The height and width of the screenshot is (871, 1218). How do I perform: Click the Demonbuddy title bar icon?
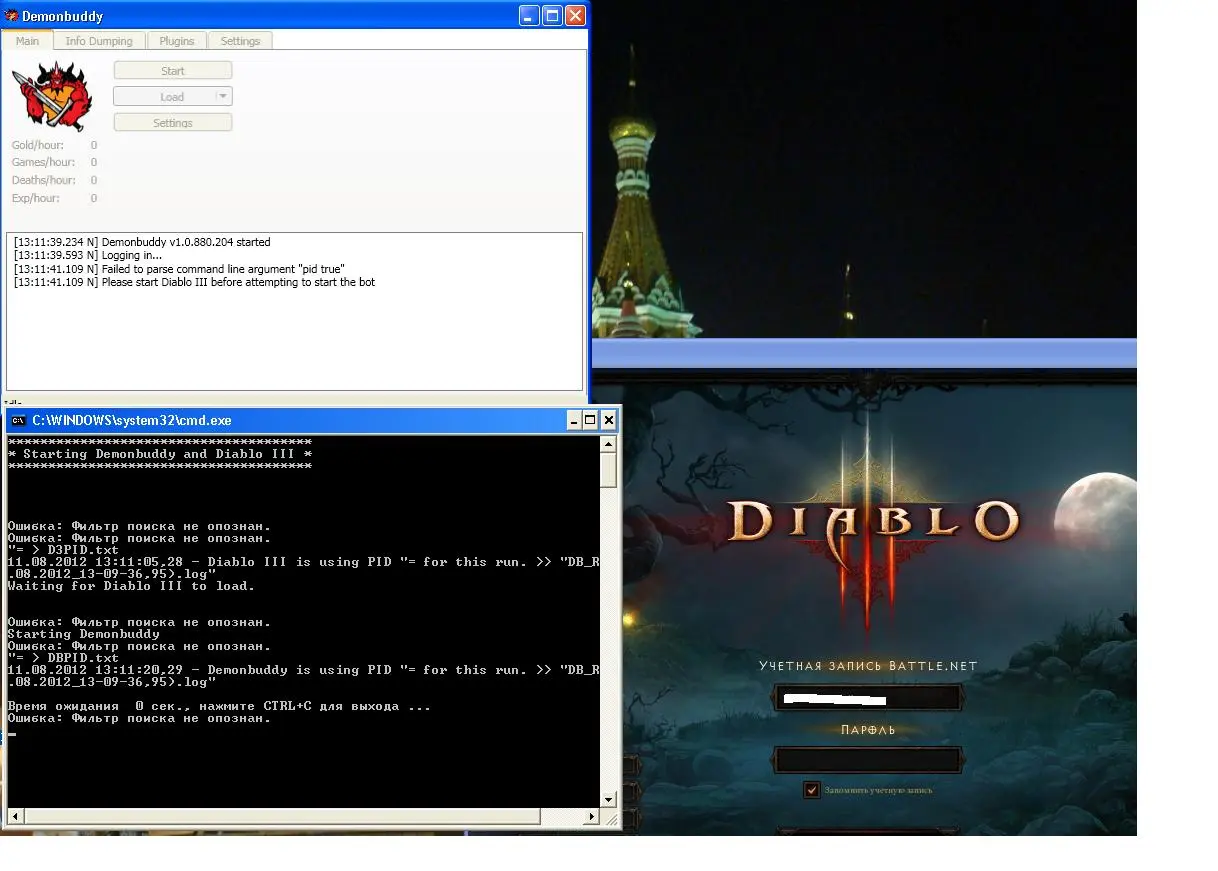click(11, 16)
